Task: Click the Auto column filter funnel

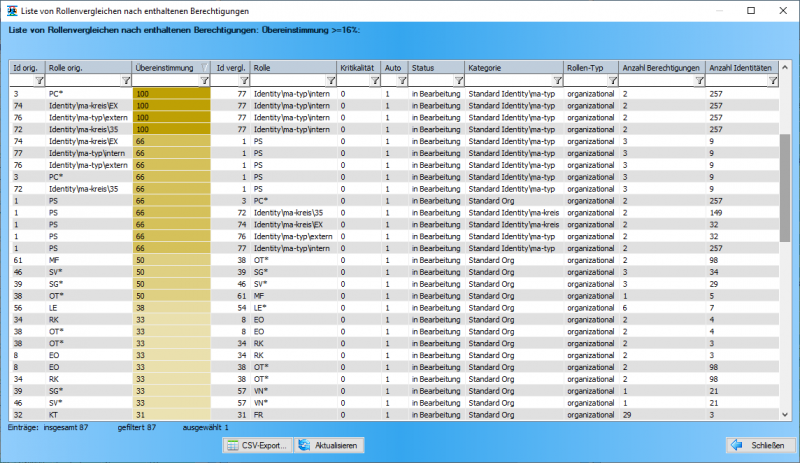Action: tap(400, 81)
